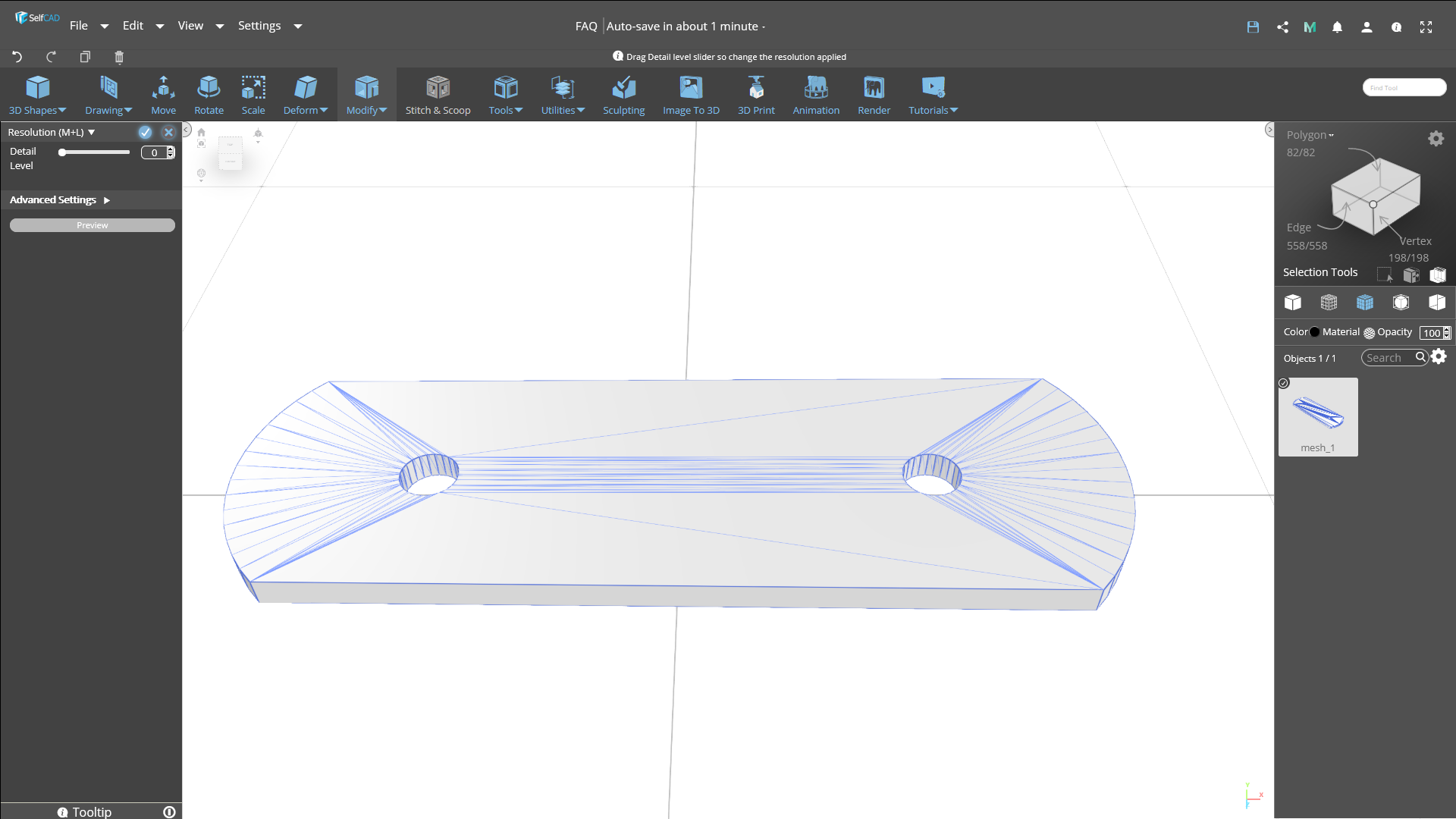Click the Share icon in the top bar
Viewport: 1456px width, 819px height.
point(1282,27)
